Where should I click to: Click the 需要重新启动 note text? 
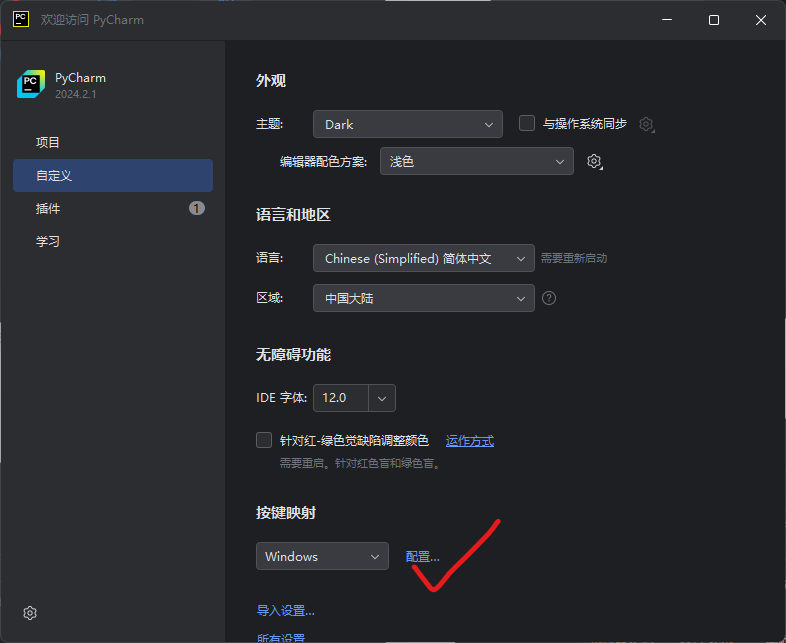pyautogui.click(x=574, y=258)
